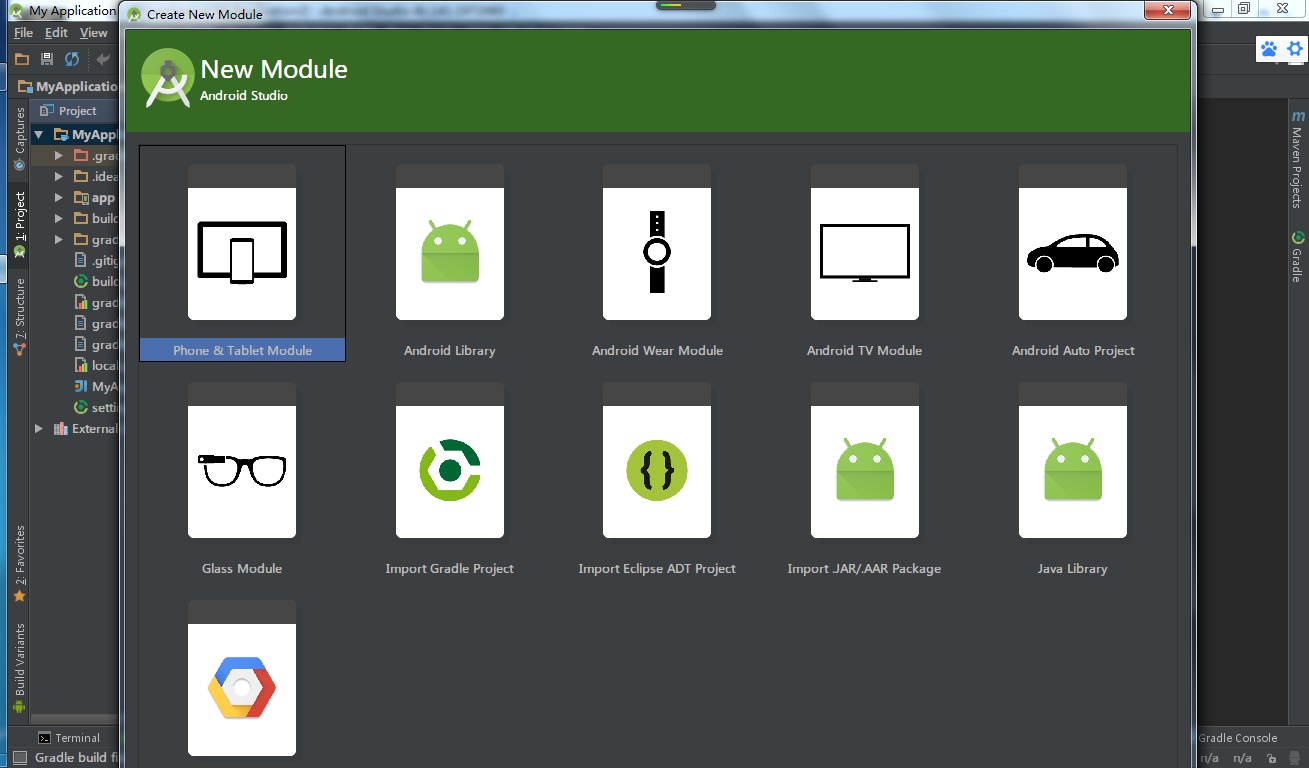
Task: Toggle the Terminal tool window
Action: coord(69,737)
